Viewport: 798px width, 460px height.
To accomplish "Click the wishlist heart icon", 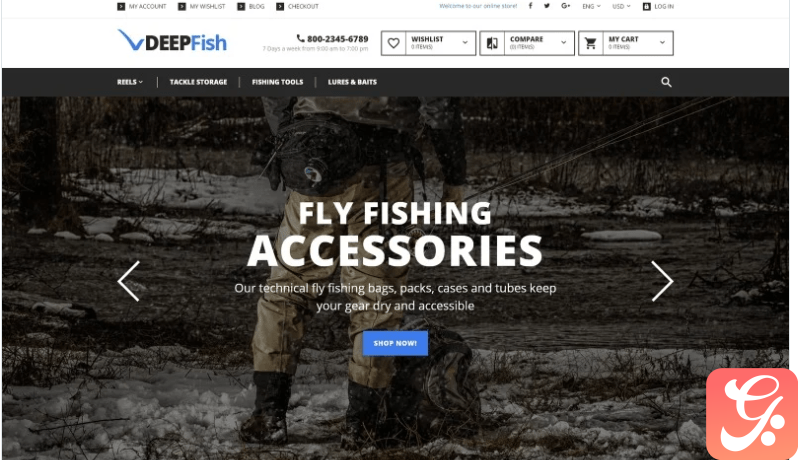I will 393,43.
